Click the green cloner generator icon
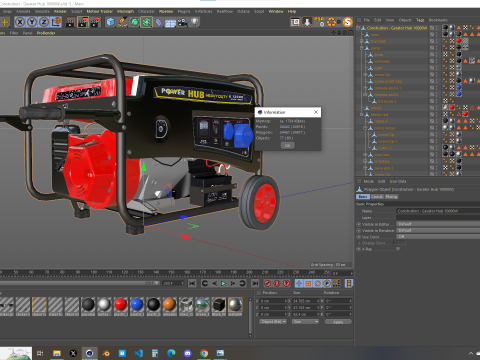This screenshot has height=360, width=480. point(146,22)
